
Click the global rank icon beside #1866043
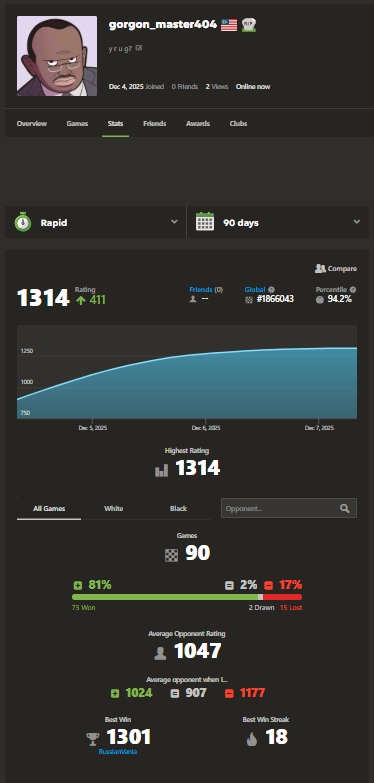tap(249, 300)
